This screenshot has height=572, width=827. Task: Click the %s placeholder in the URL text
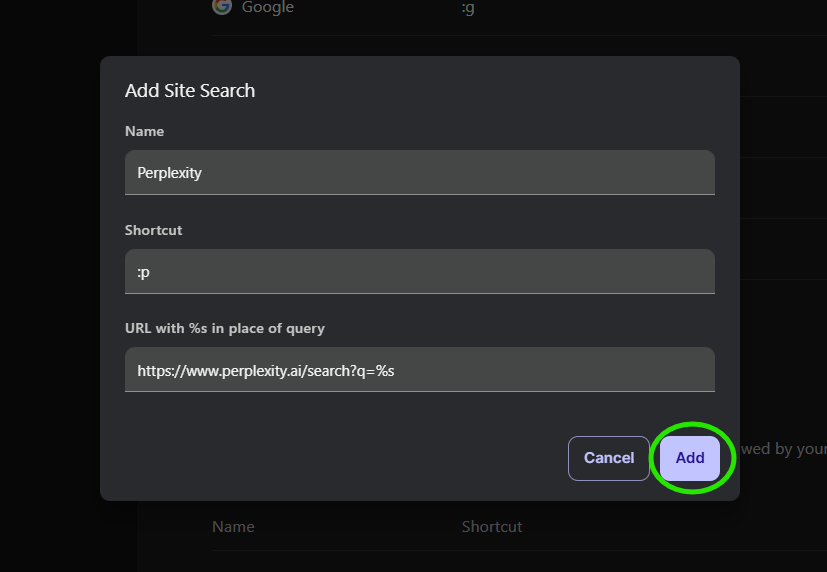pos(385,371)
